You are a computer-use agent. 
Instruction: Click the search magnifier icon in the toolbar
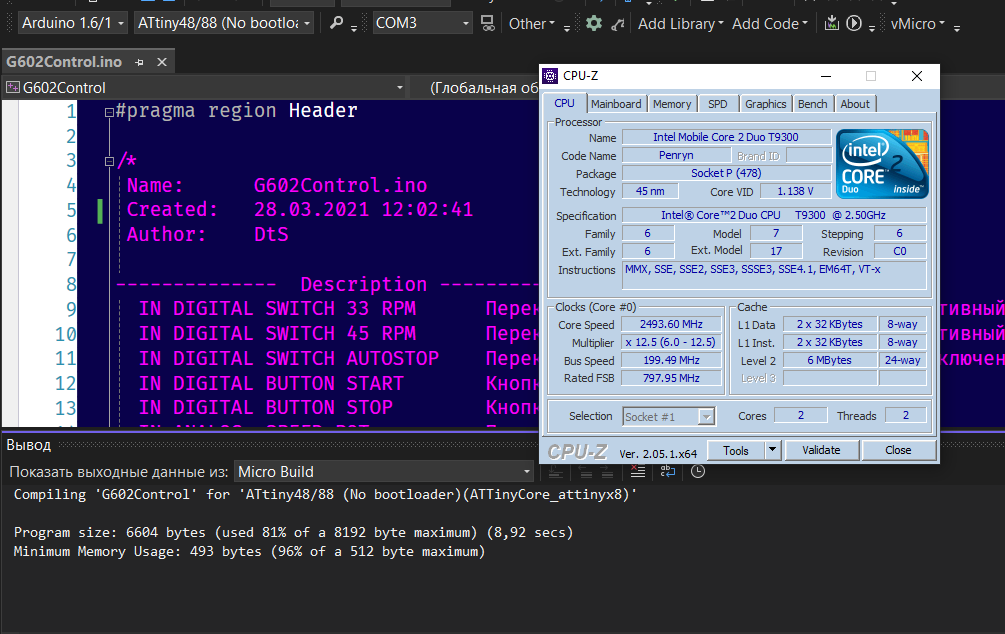coord(336,24)
